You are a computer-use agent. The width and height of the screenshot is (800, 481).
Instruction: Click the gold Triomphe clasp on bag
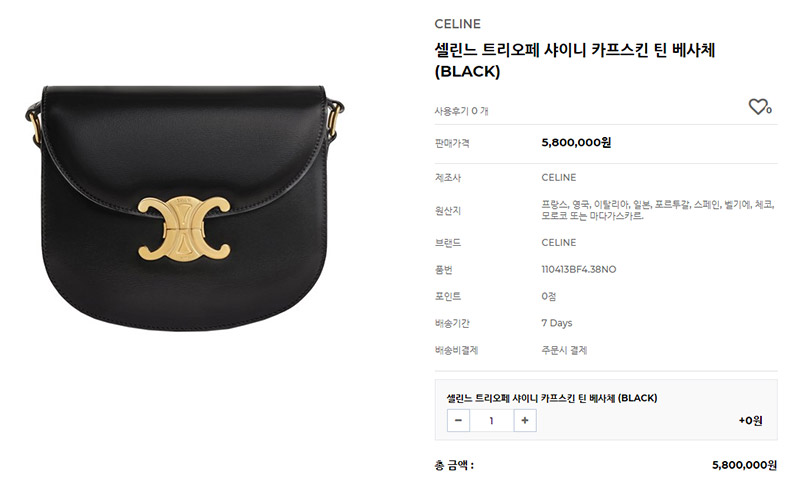click(x=184, y=229)
